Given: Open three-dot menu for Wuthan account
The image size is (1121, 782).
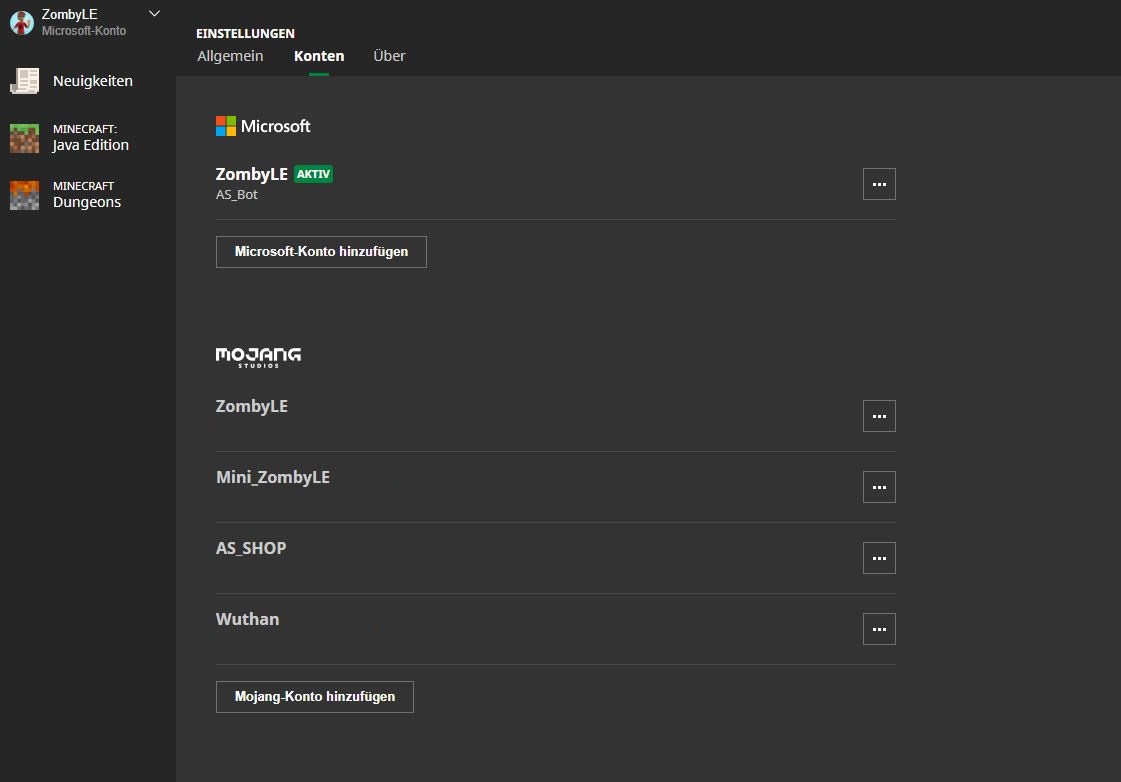Looking at the screenshot, I should 879,629.
